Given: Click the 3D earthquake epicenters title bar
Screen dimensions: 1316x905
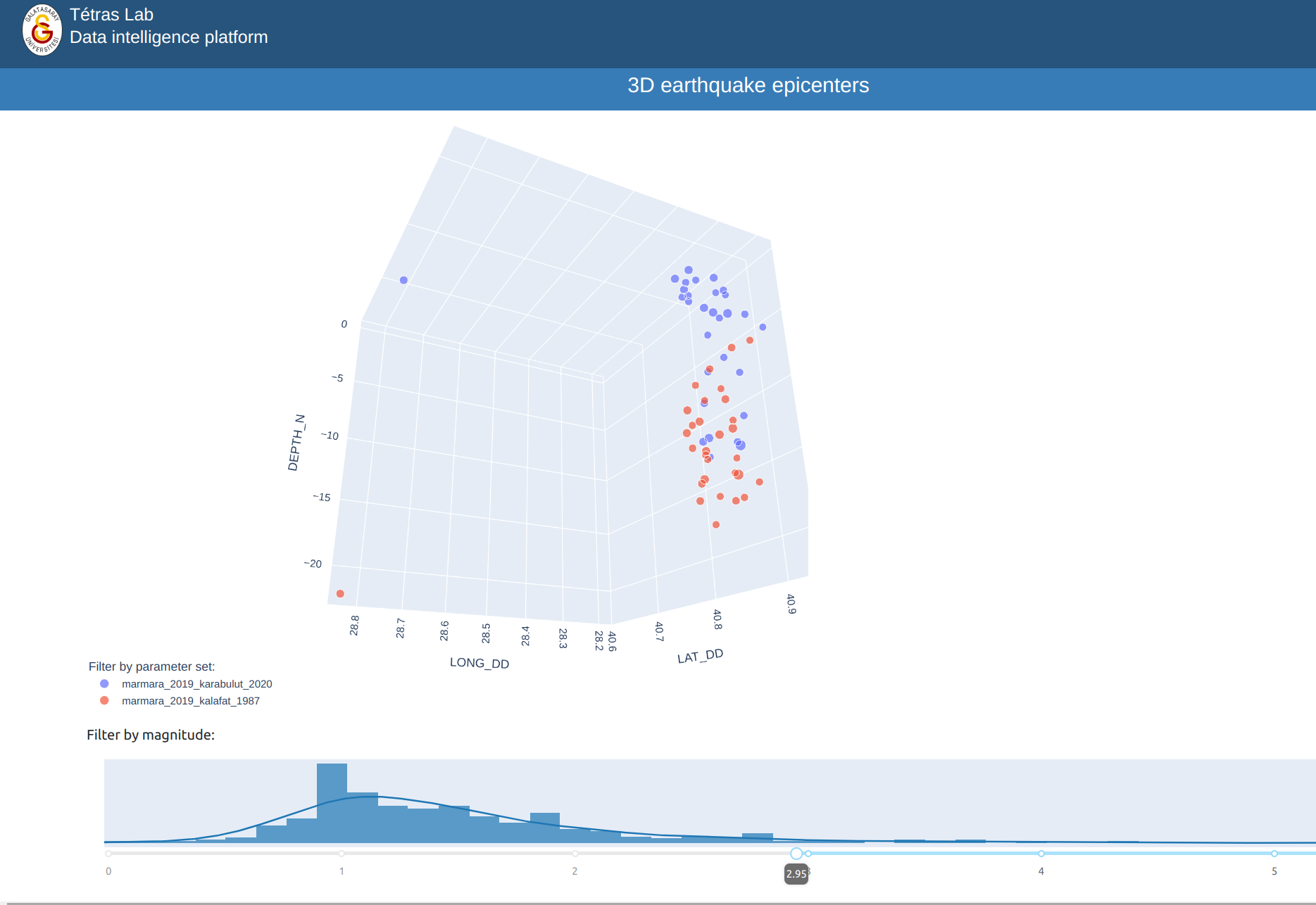Looking at the screenshot, I should pos(748,85).
